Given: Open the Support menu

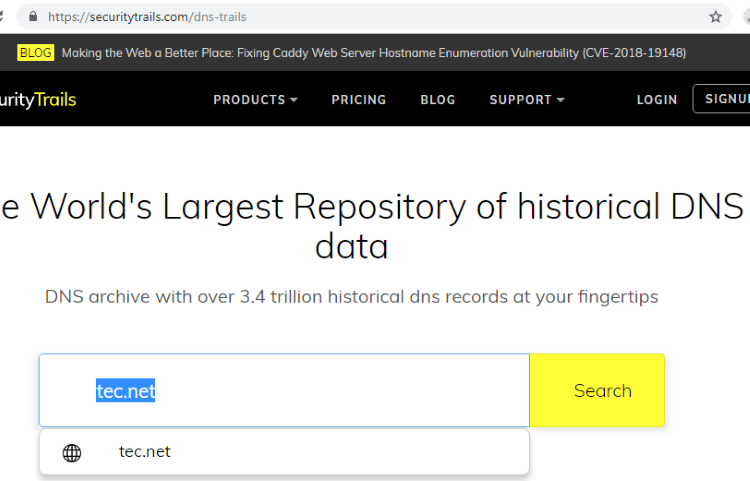Looking at the screenshot, I should coord(527,99).
